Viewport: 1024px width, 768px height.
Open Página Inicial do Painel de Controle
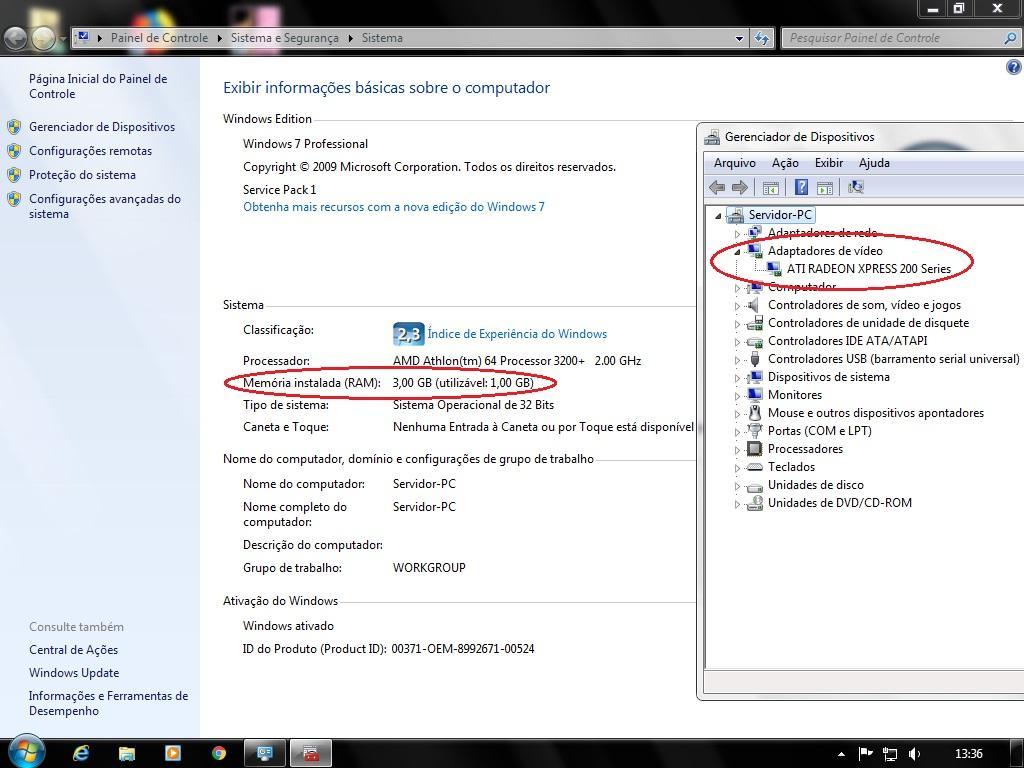(x=98, y=86)
